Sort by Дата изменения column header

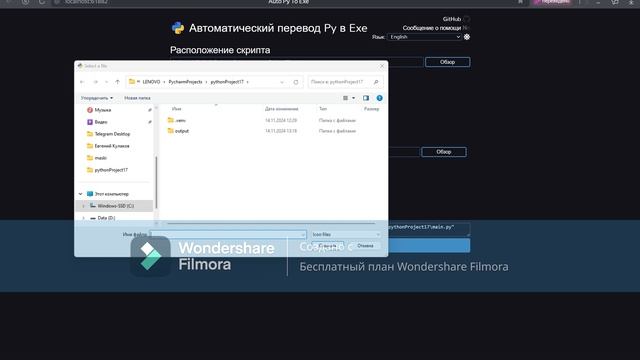tap(282, 109)
